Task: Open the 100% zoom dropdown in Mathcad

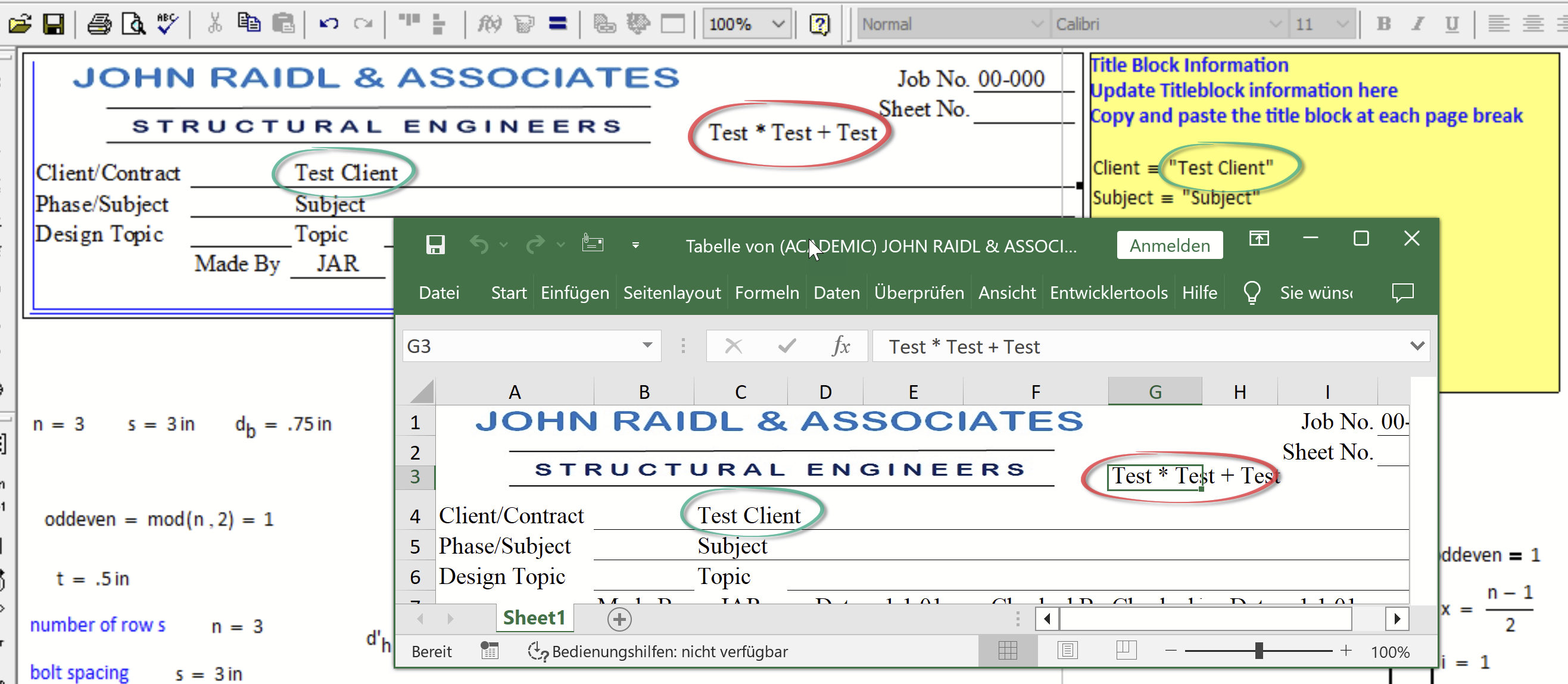Action: tap(778, 24)
